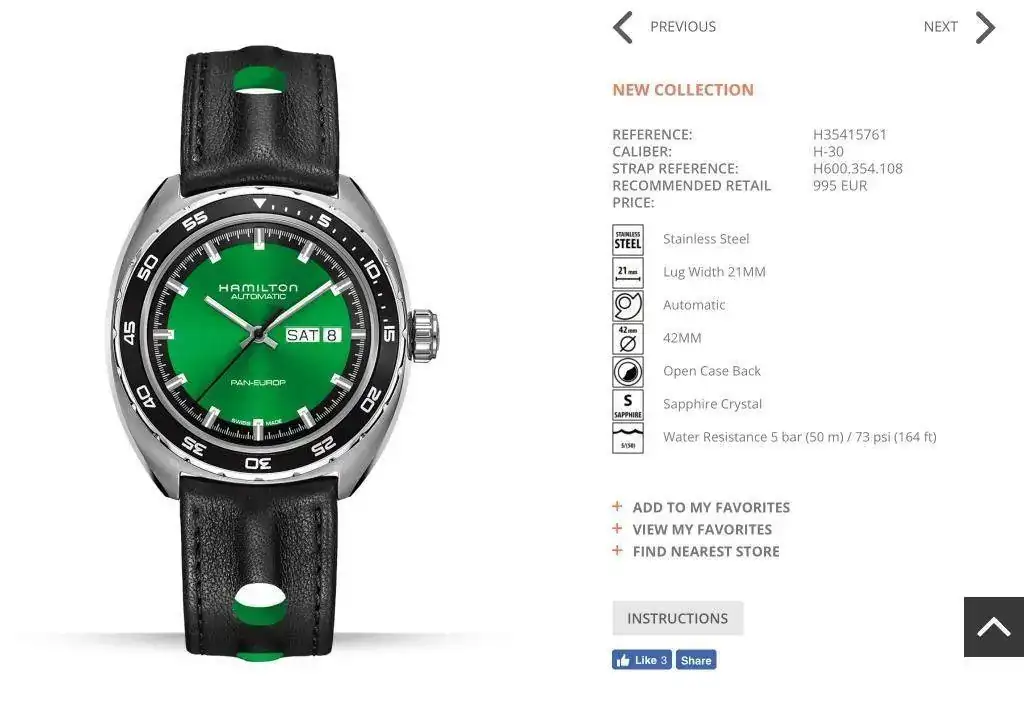Click the 42mm case diameter icon
This screenshot has width=1024, height=707.
(628, 339)
